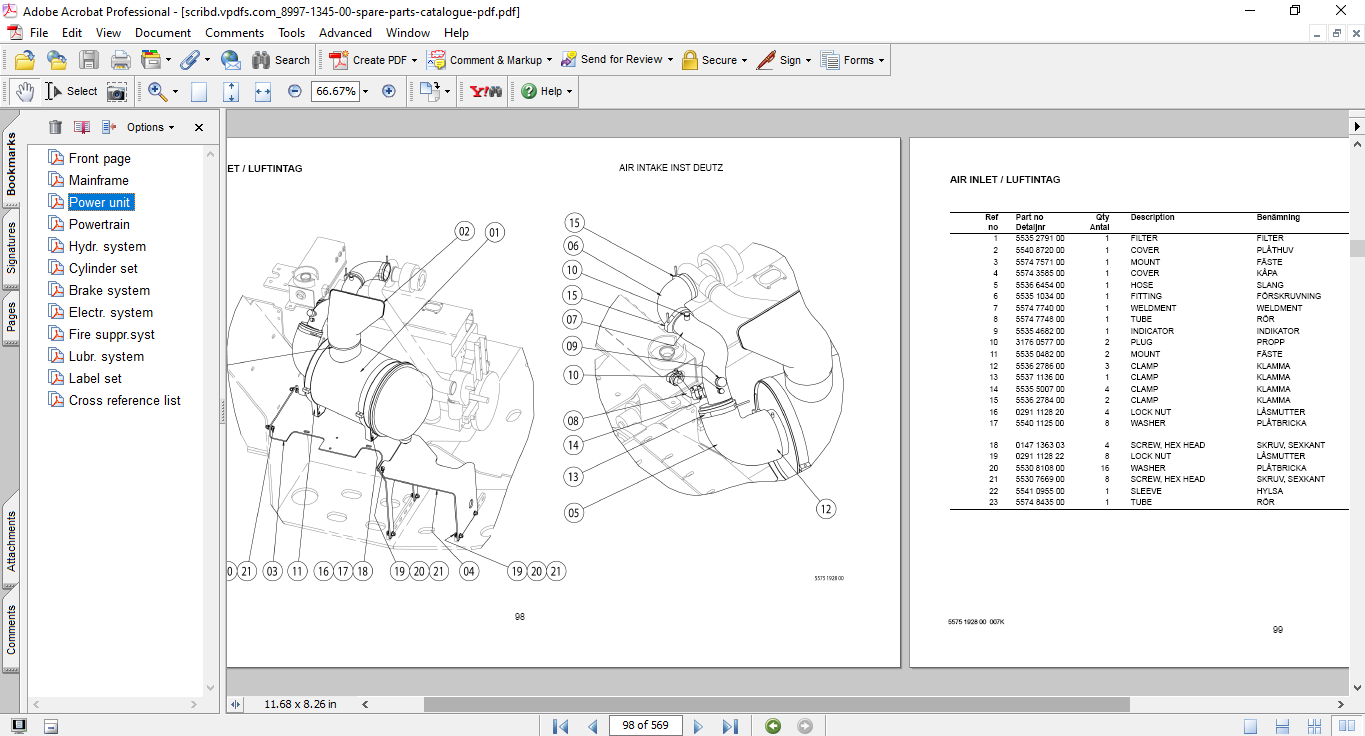This screenshot has width=1365, height=736.
Task: Enable continuous page layout
Action: tap(1283, 726)
